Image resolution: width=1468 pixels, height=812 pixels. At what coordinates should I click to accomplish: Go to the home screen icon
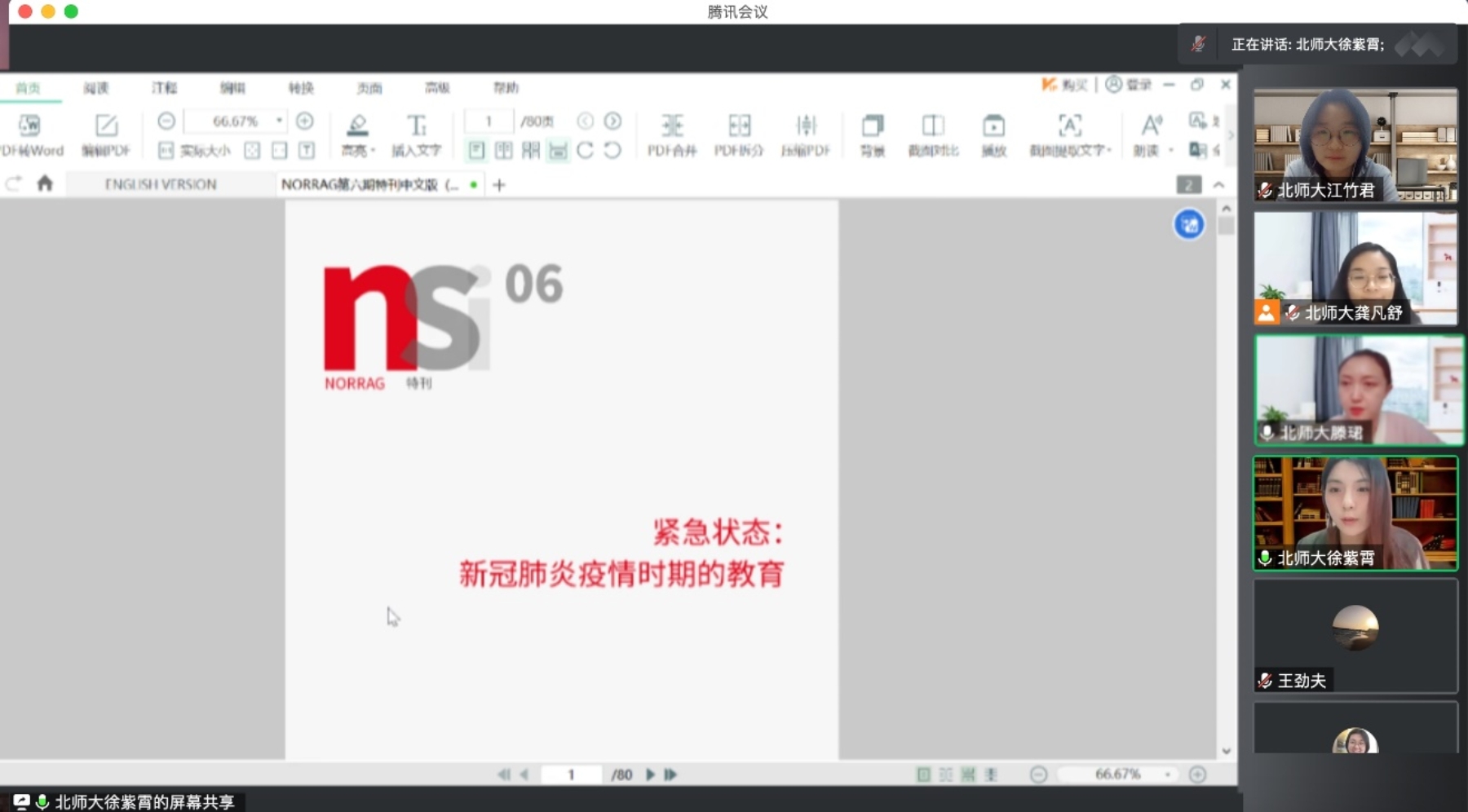click(45, 184)
